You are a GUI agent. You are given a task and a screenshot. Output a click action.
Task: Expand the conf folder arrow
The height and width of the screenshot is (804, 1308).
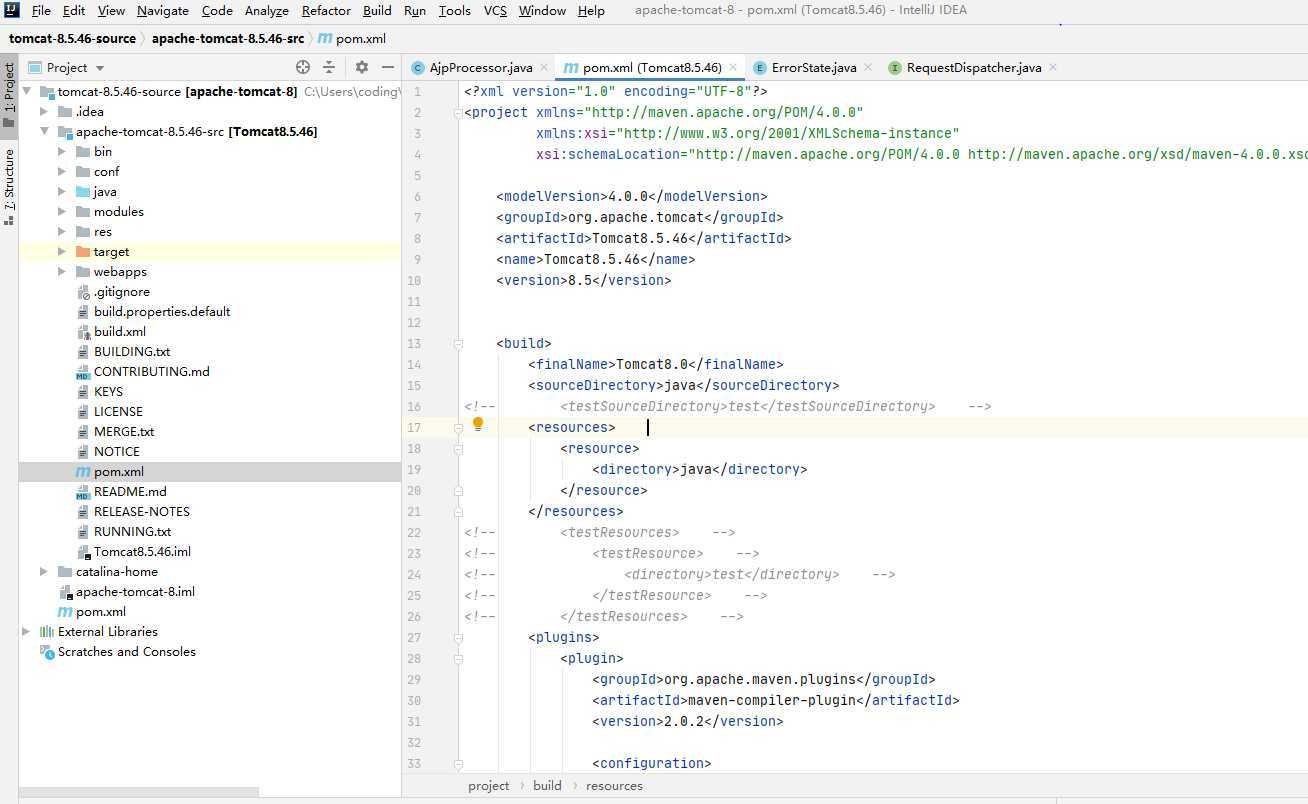[x=62, y=171]
